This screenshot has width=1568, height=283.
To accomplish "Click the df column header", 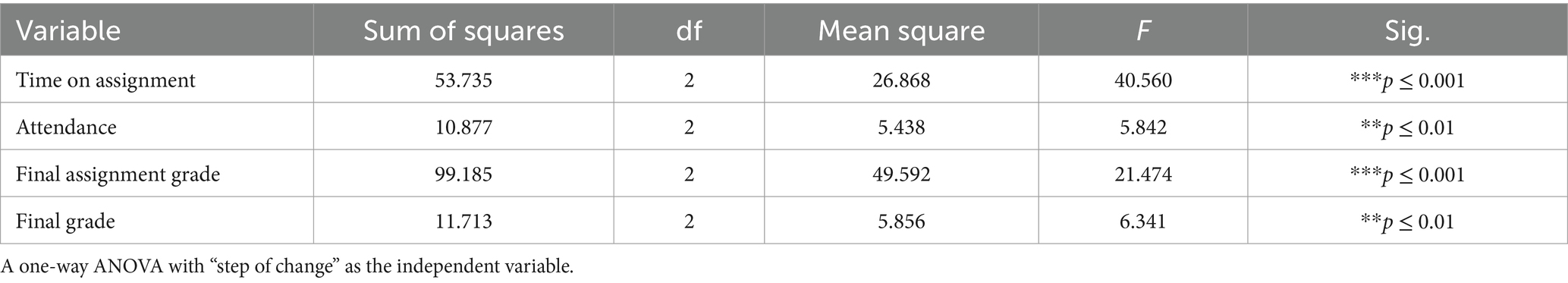I will (689, 30).
